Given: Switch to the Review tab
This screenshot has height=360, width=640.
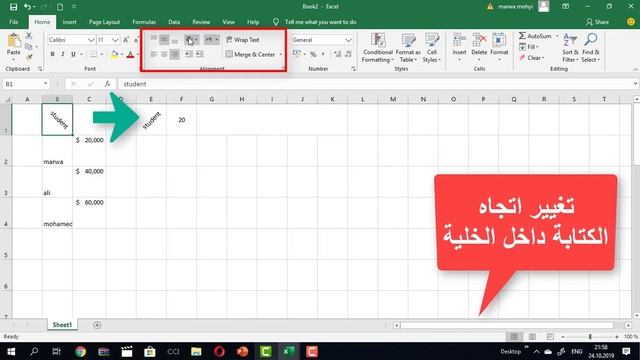Looking at the screenshot, I should coord(201,22).
